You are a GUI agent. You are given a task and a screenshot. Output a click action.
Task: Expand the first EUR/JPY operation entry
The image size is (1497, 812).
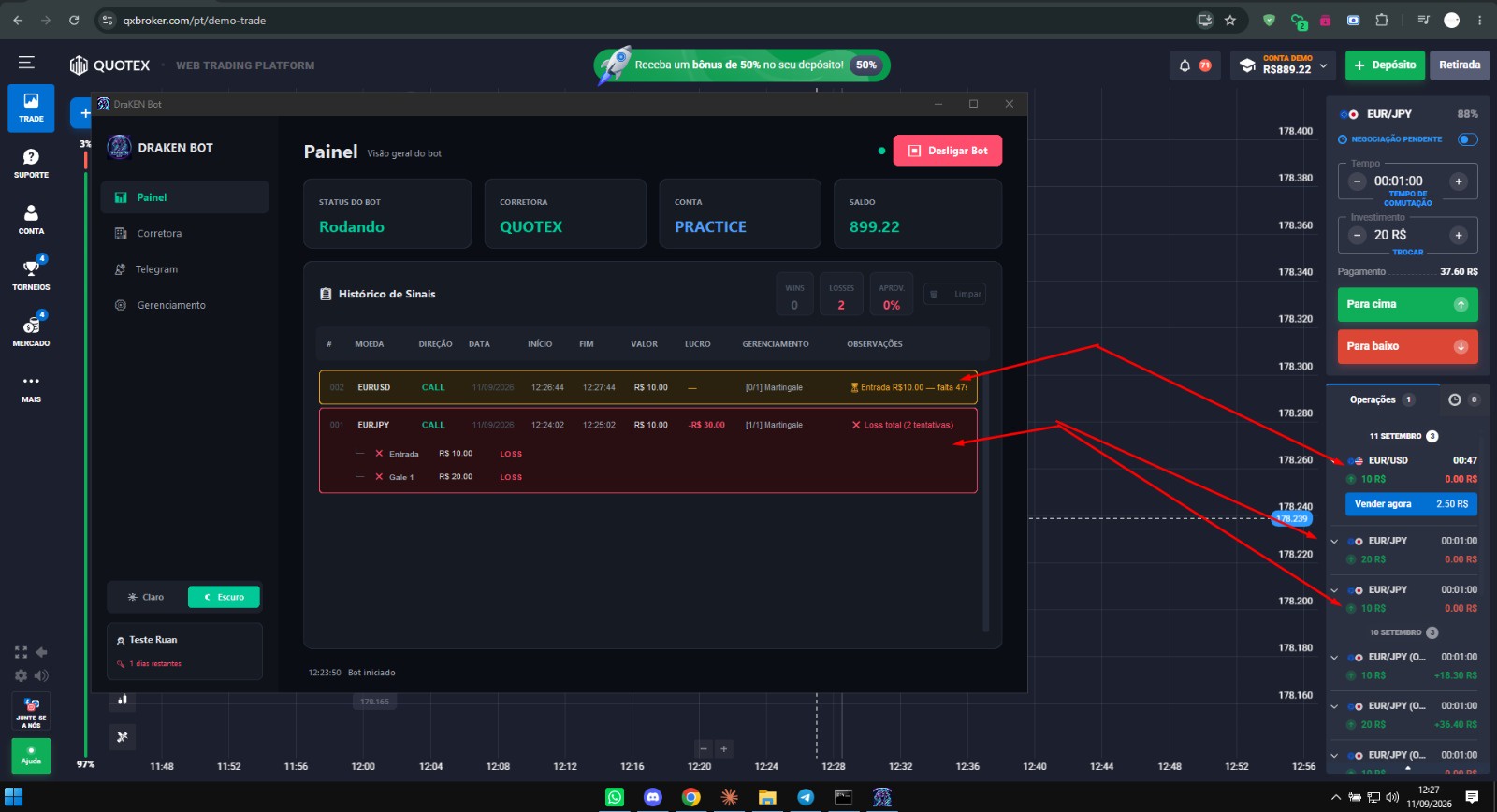pos(1334,541)
